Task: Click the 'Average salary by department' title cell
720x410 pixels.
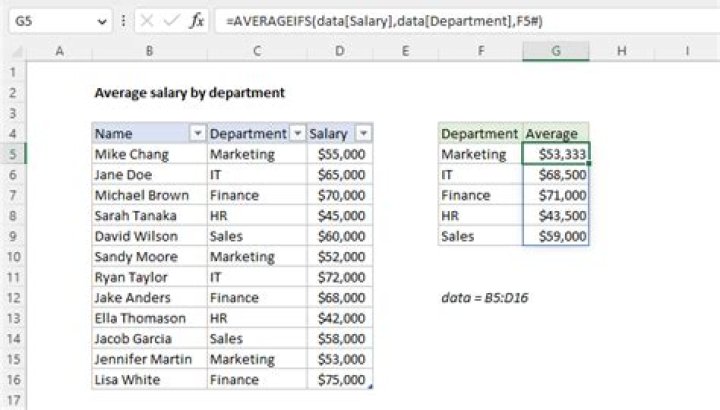Action: coord(189,92)
